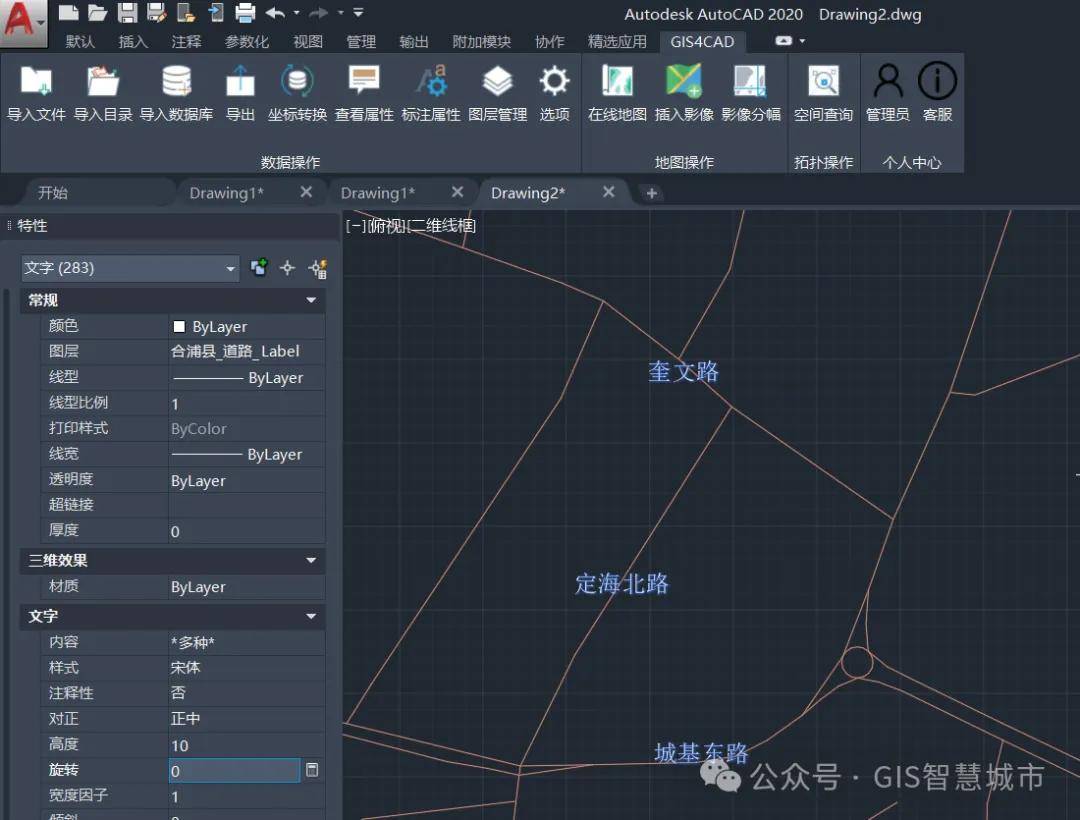Select the 插入影像 insert image tool
The image size is (1080, 820).
point(684,82)
